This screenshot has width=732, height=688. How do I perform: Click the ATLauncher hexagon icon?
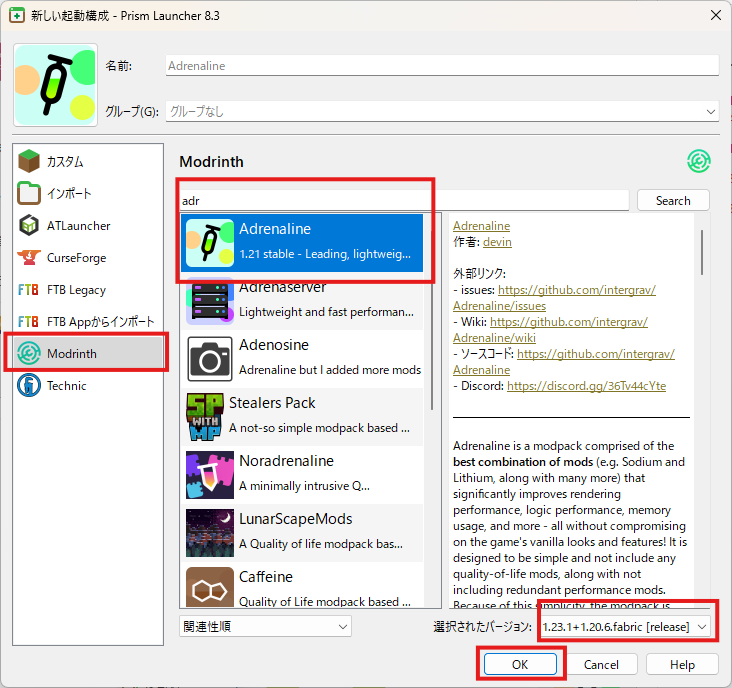(29, 225)
